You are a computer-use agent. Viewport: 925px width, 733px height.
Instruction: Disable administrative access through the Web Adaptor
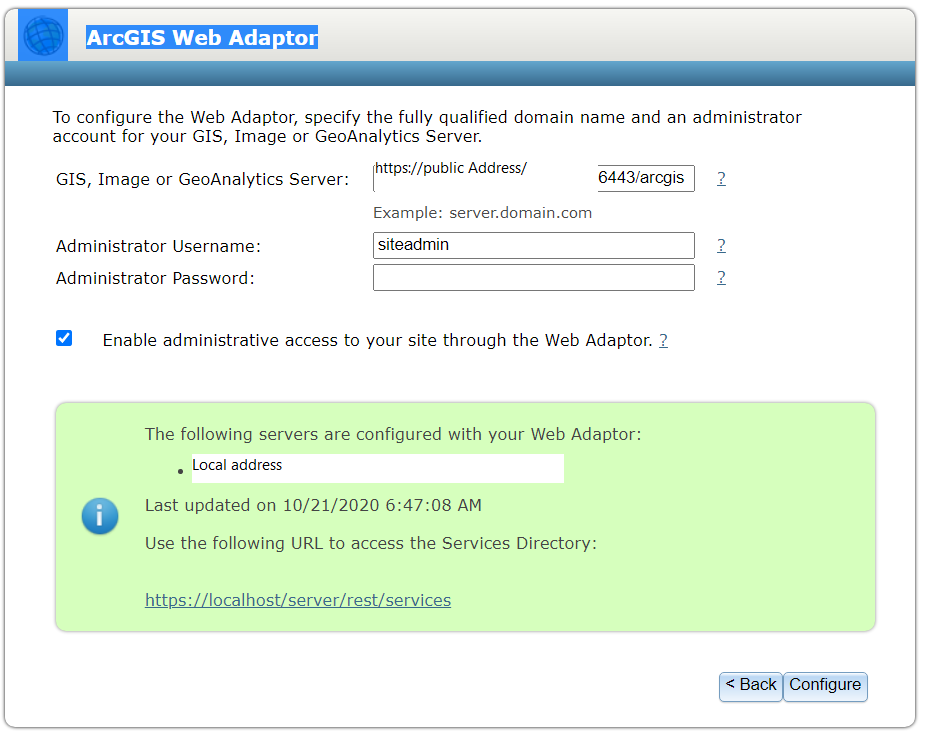coord(63,338)
